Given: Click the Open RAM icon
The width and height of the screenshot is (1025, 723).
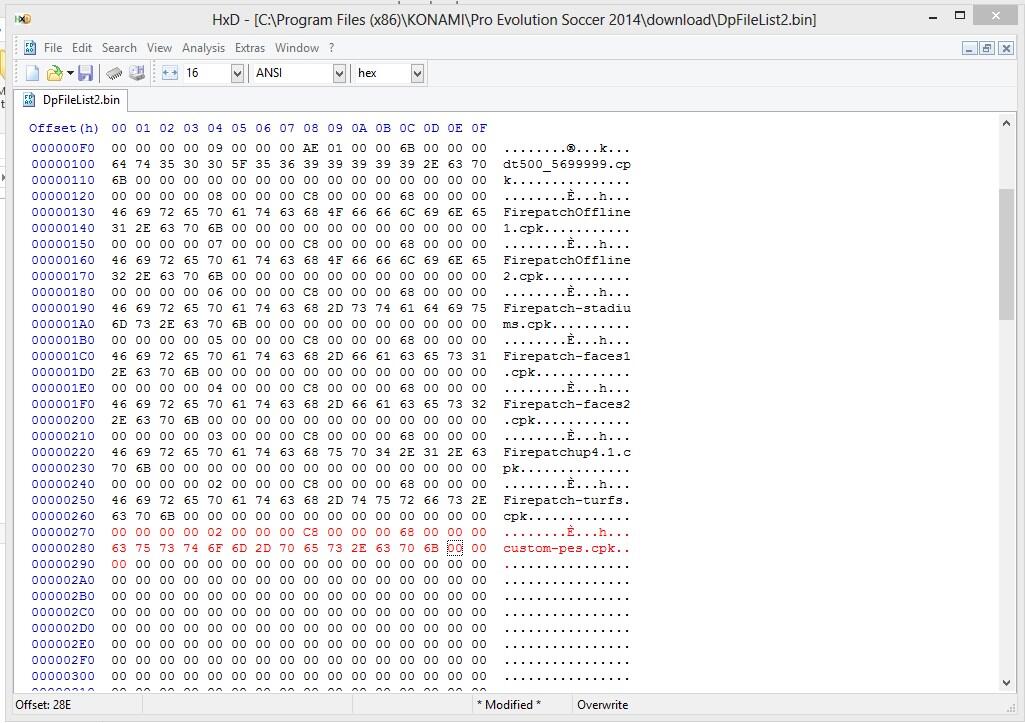Looking at the screenshot, I should click(x=114, y=73).
